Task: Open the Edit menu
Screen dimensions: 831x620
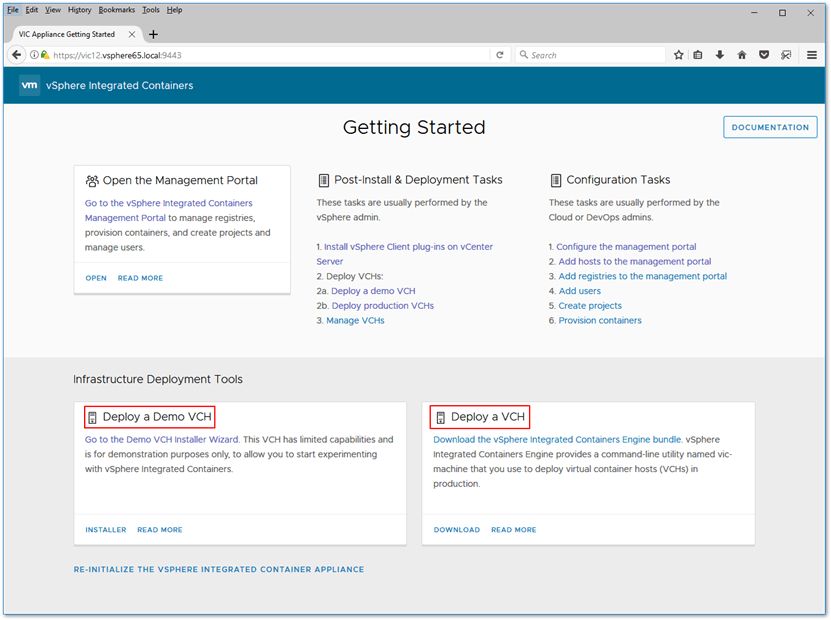Action: (x=31, y=10)
